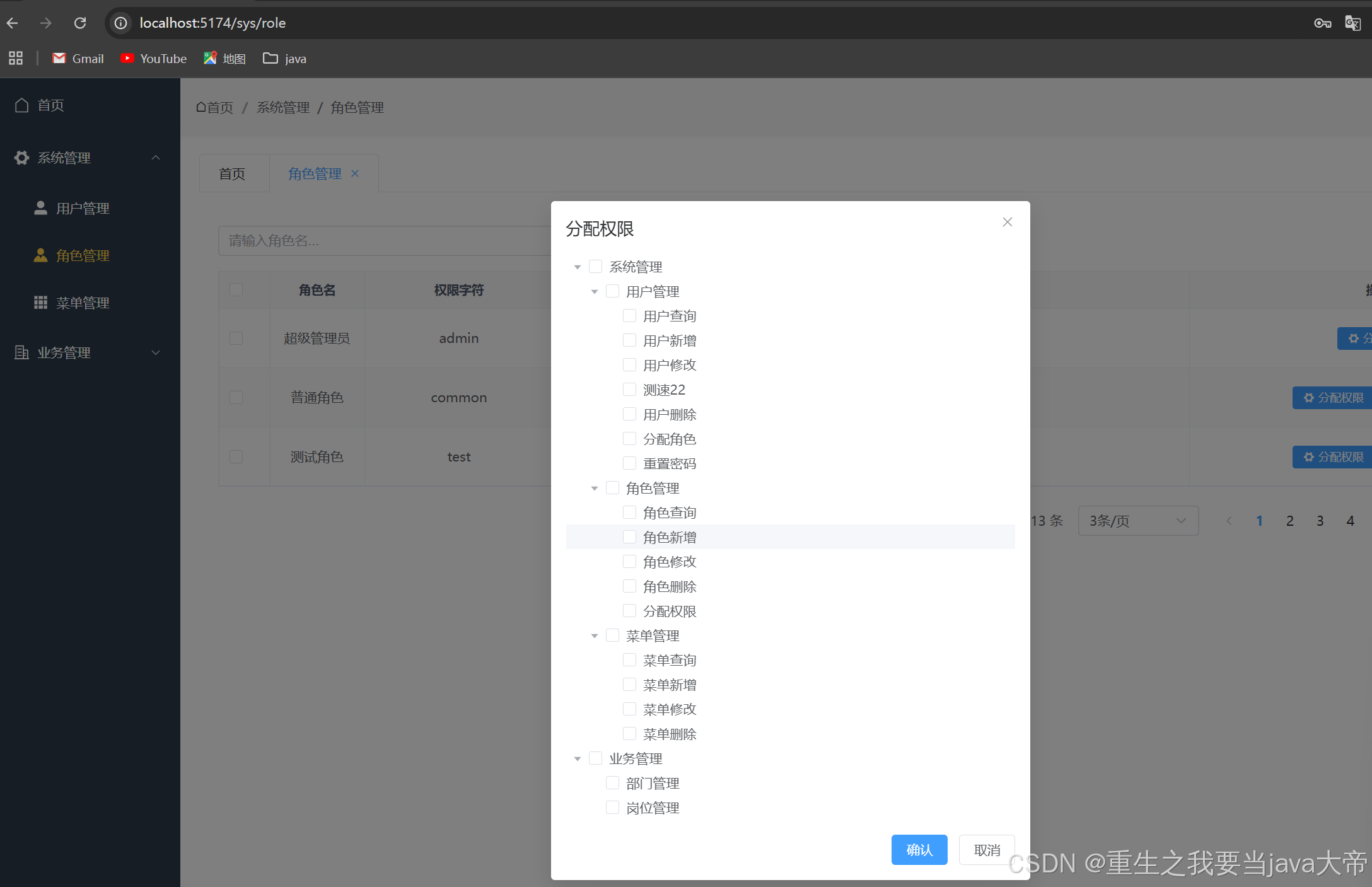Close the 角色管理 tab with its X icon
The height and width of the screenshot is (887, 1372).
355,173
